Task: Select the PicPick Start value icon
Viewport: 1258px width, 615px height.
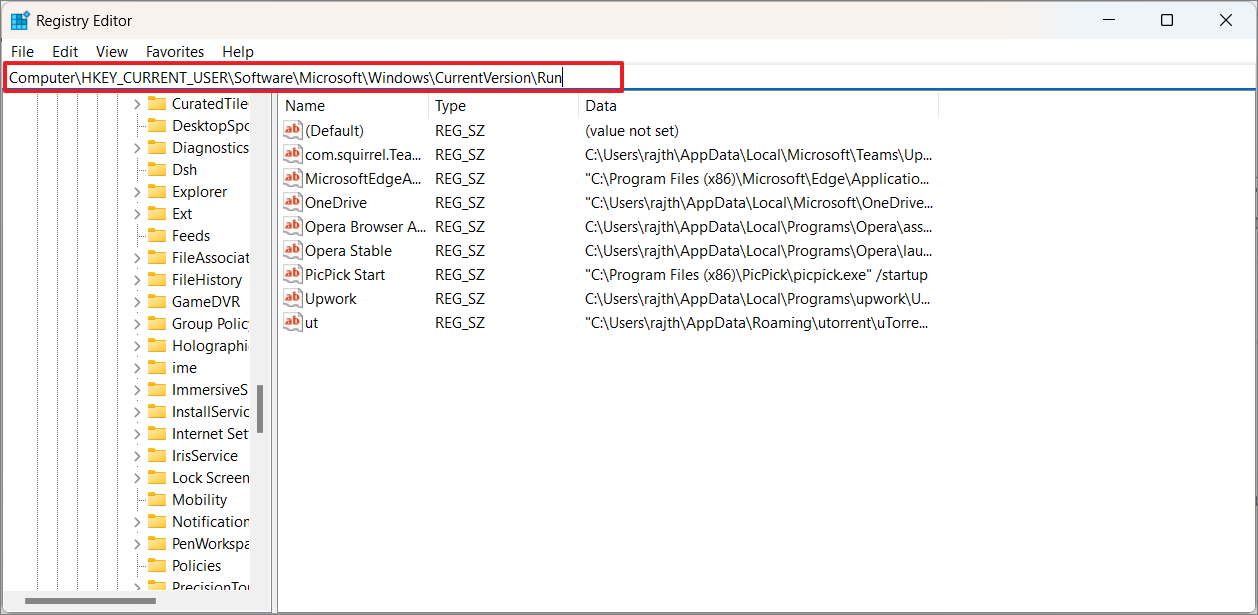Action: (292, 274)
